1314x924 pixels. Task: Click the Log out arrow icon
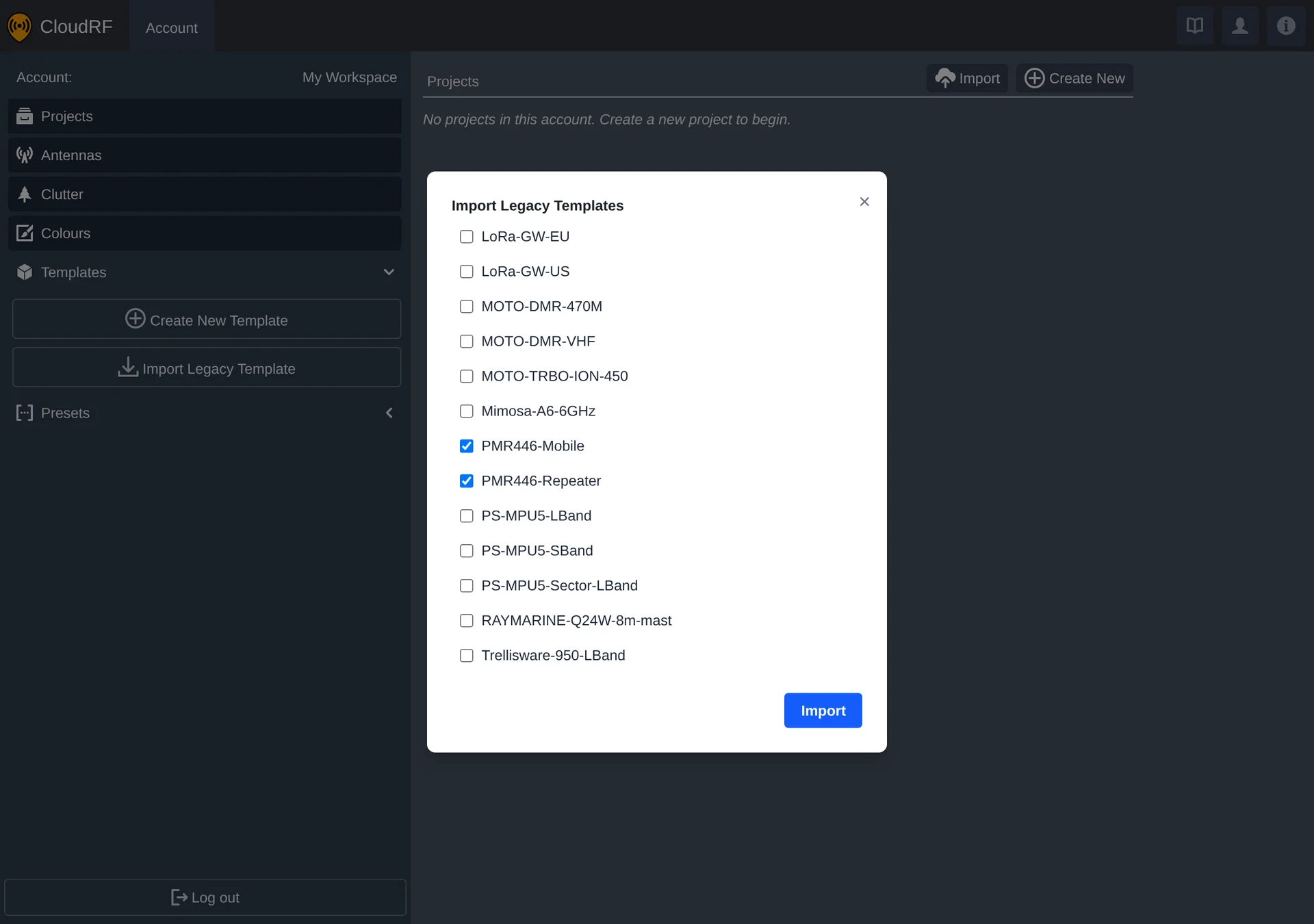coord(179,897)
